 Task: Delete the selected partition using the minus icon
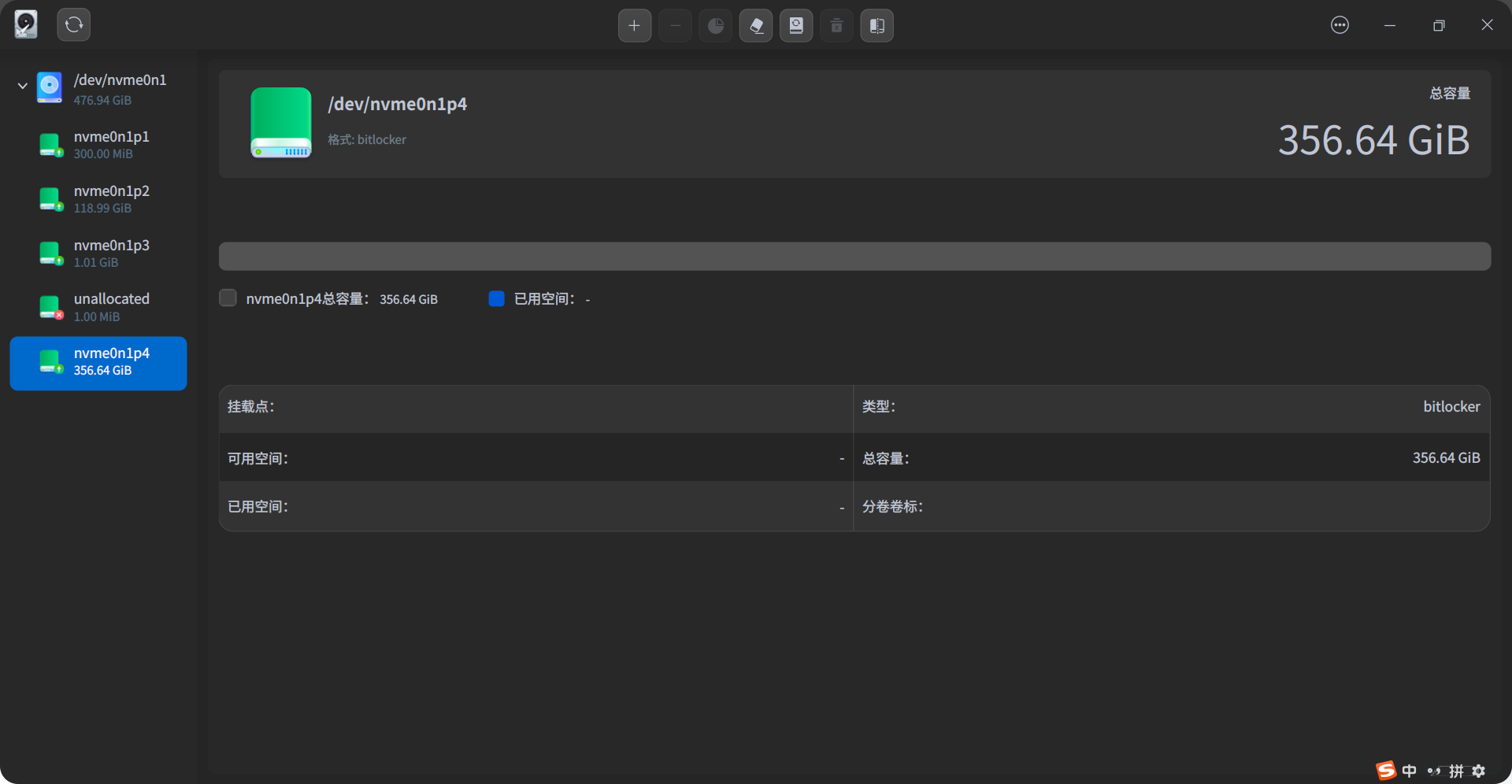675,25
